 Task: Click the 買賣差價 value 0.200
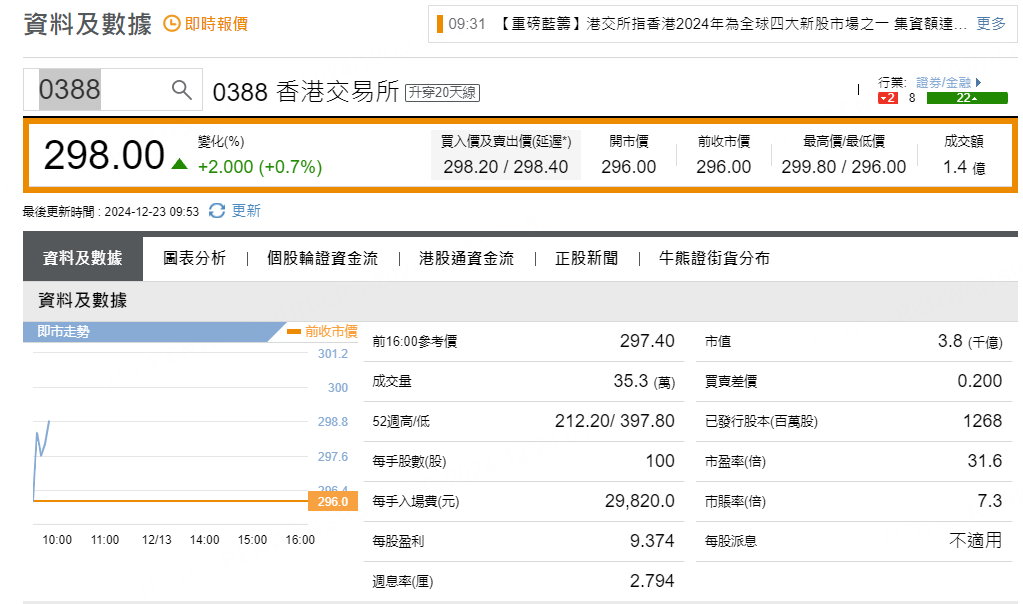coord(979,381)
